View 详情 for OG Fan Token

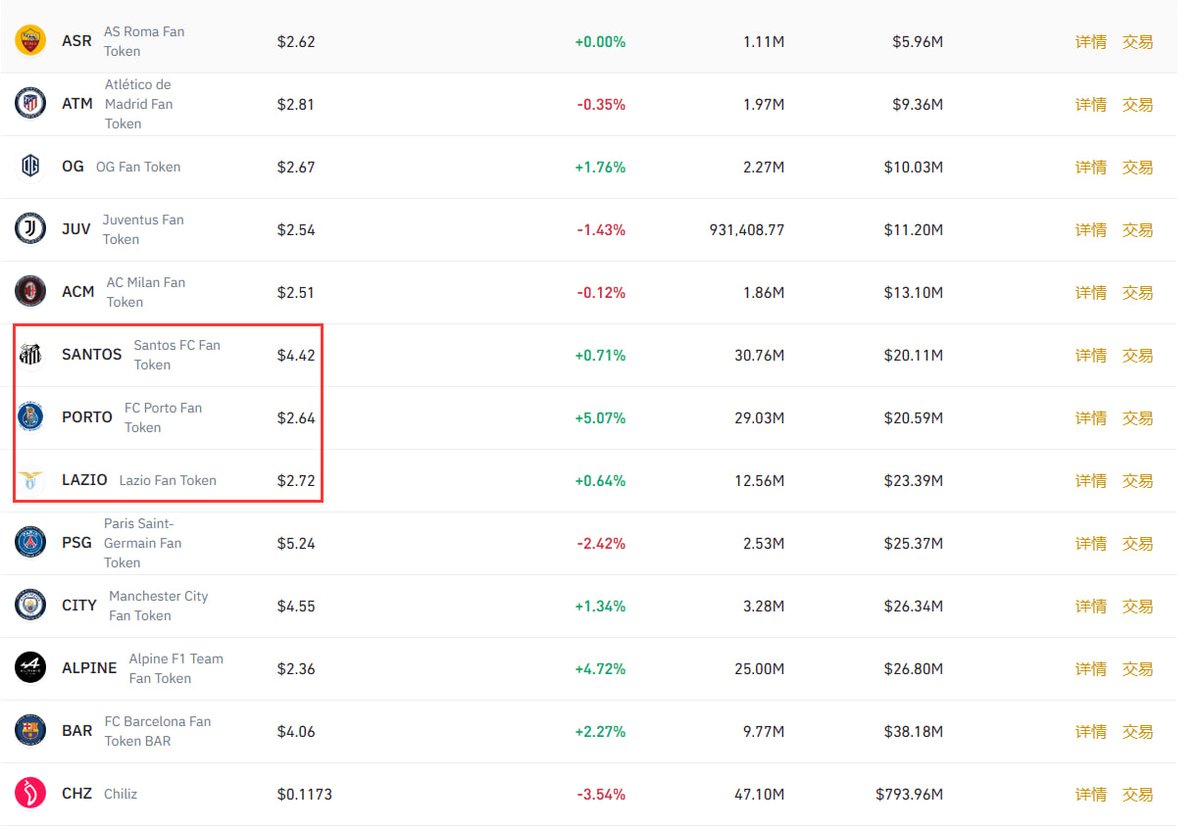tap(1091, 167)
